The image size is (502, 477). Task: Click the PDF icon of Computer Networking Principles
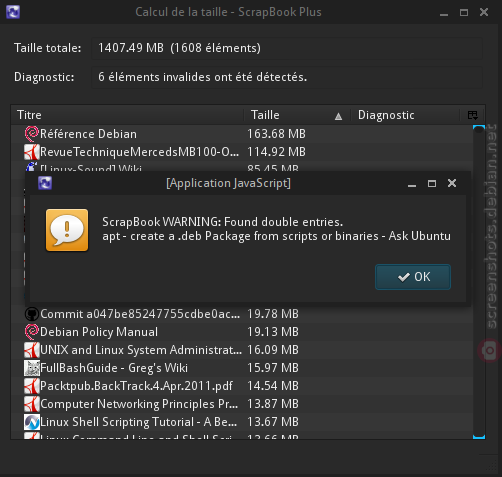click(x=32, y=404)
